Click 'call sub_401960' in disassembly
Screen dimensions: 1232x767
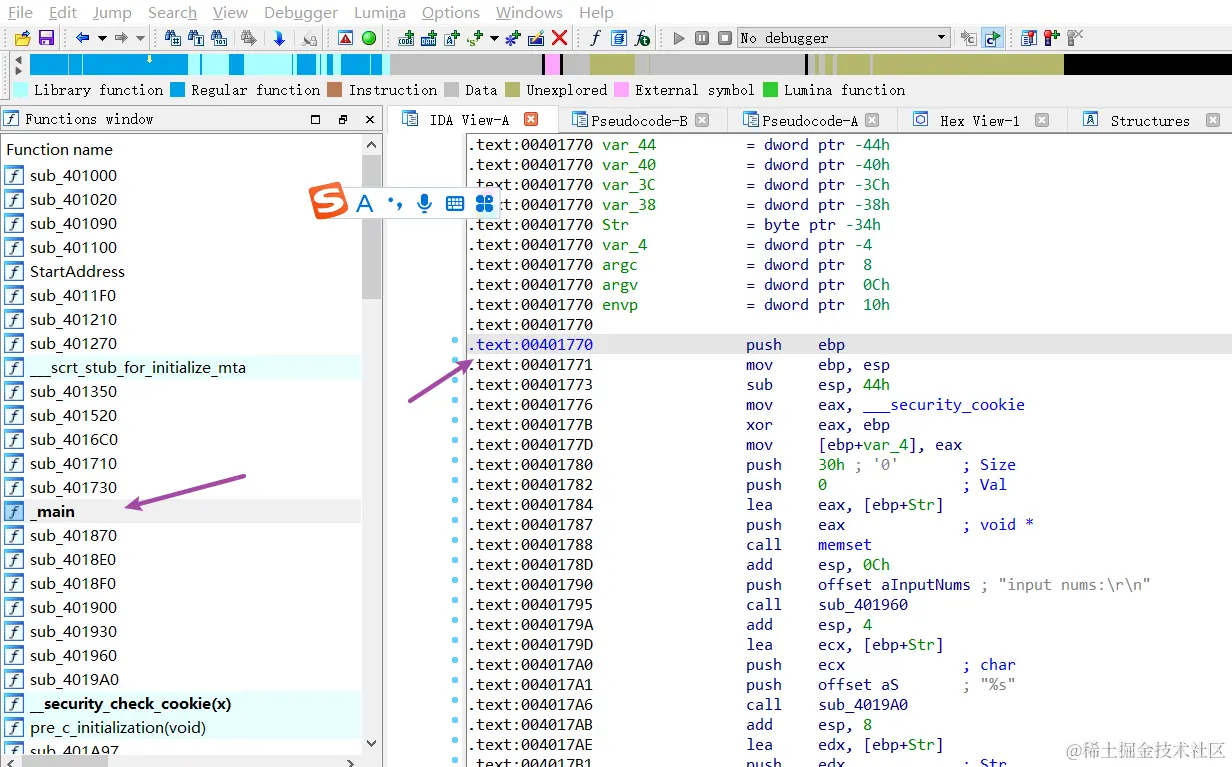(827, 604)
